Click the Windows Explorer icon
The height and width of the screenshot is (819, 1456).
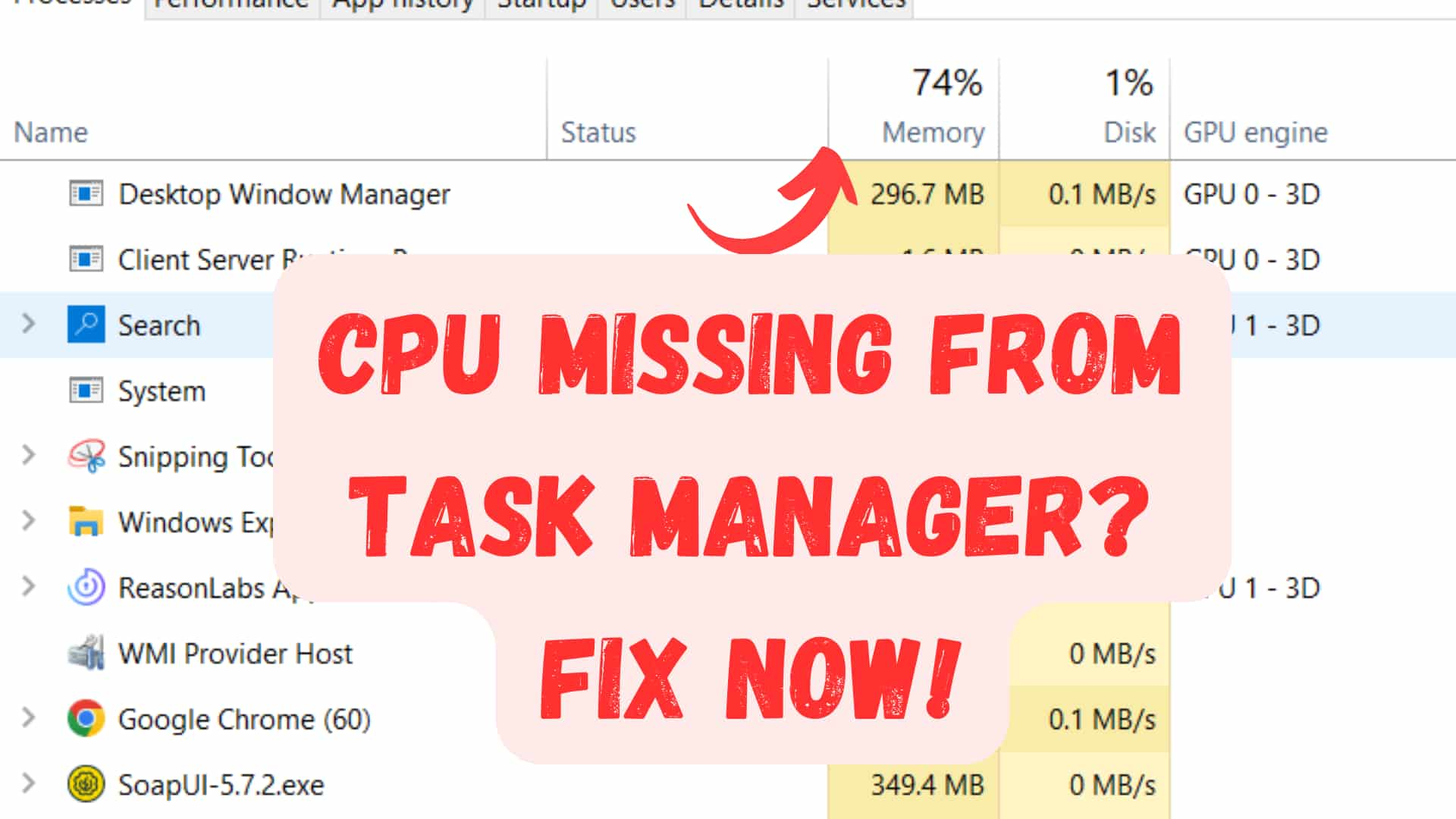click(x=84, y=521)
